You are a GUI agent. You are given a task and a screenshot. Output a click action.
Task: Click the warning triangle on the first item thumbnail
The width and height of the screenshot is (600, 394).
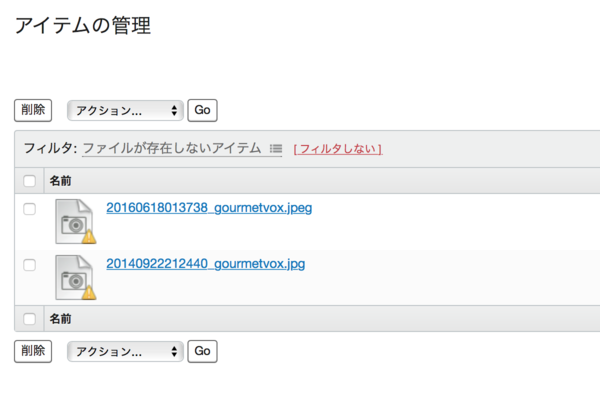tap(89, 237)
